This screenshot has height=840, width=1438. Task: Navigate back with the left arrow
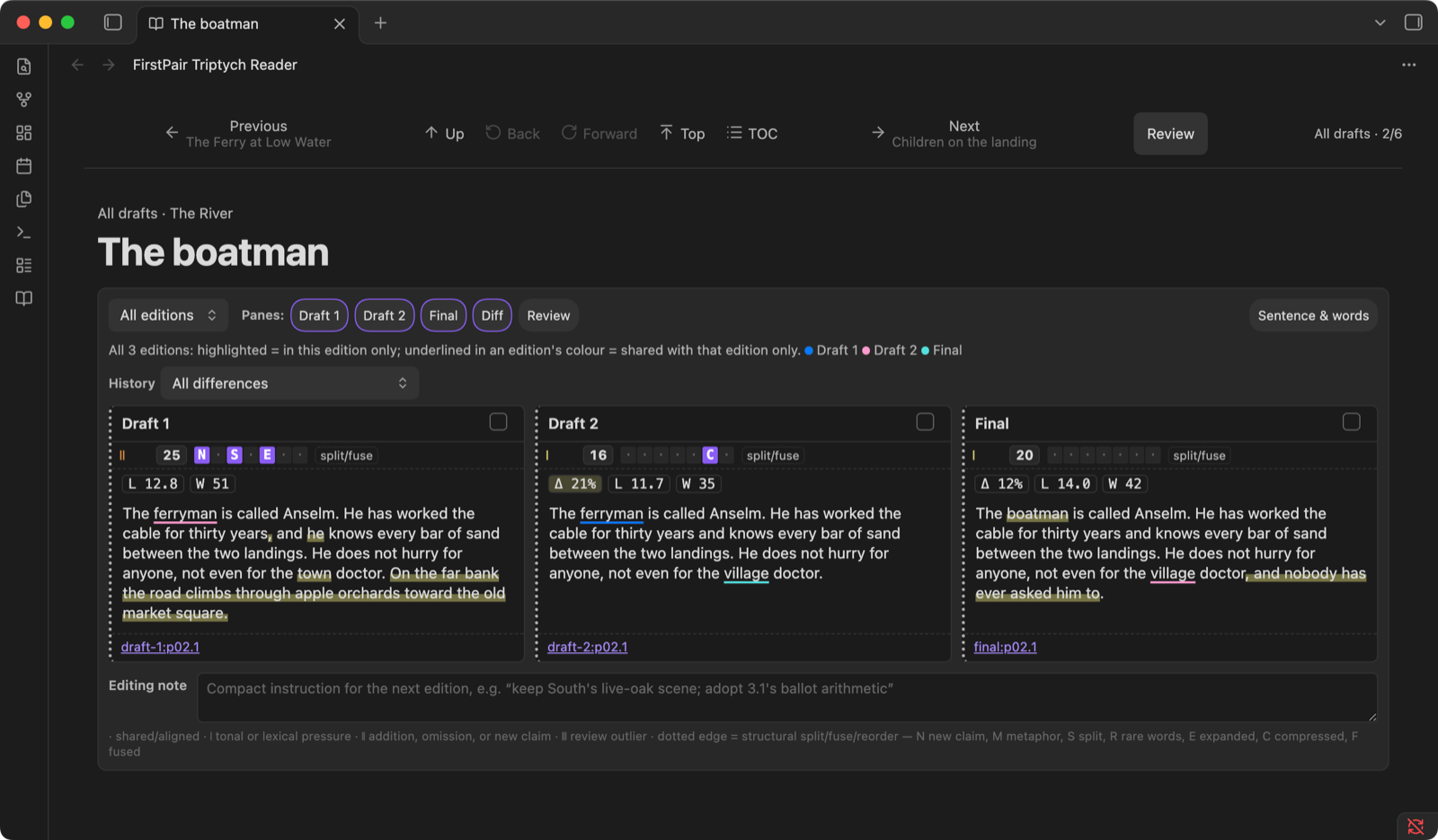[77, 65]
